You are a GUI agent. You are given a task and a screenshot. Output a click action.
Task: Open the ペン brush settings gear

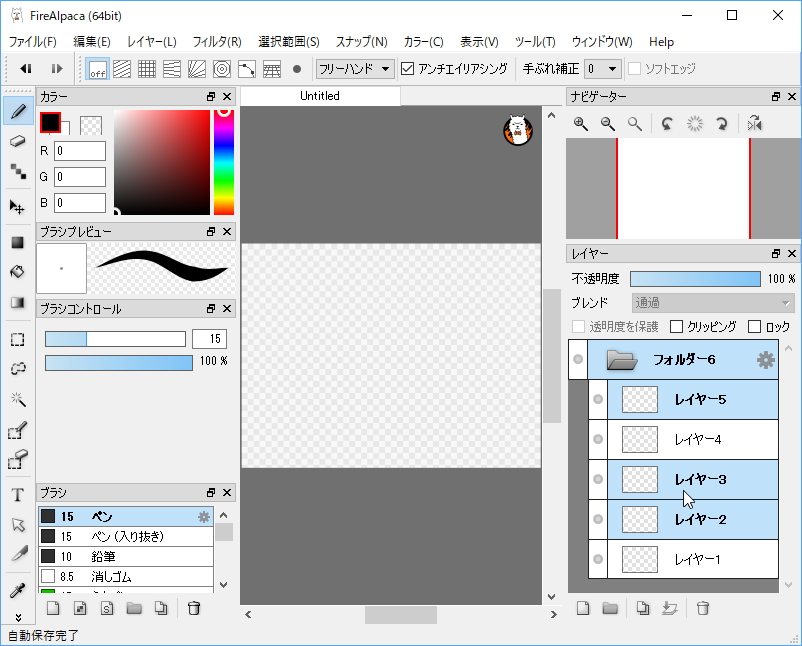pyautogui.click(x=204, y=517)
